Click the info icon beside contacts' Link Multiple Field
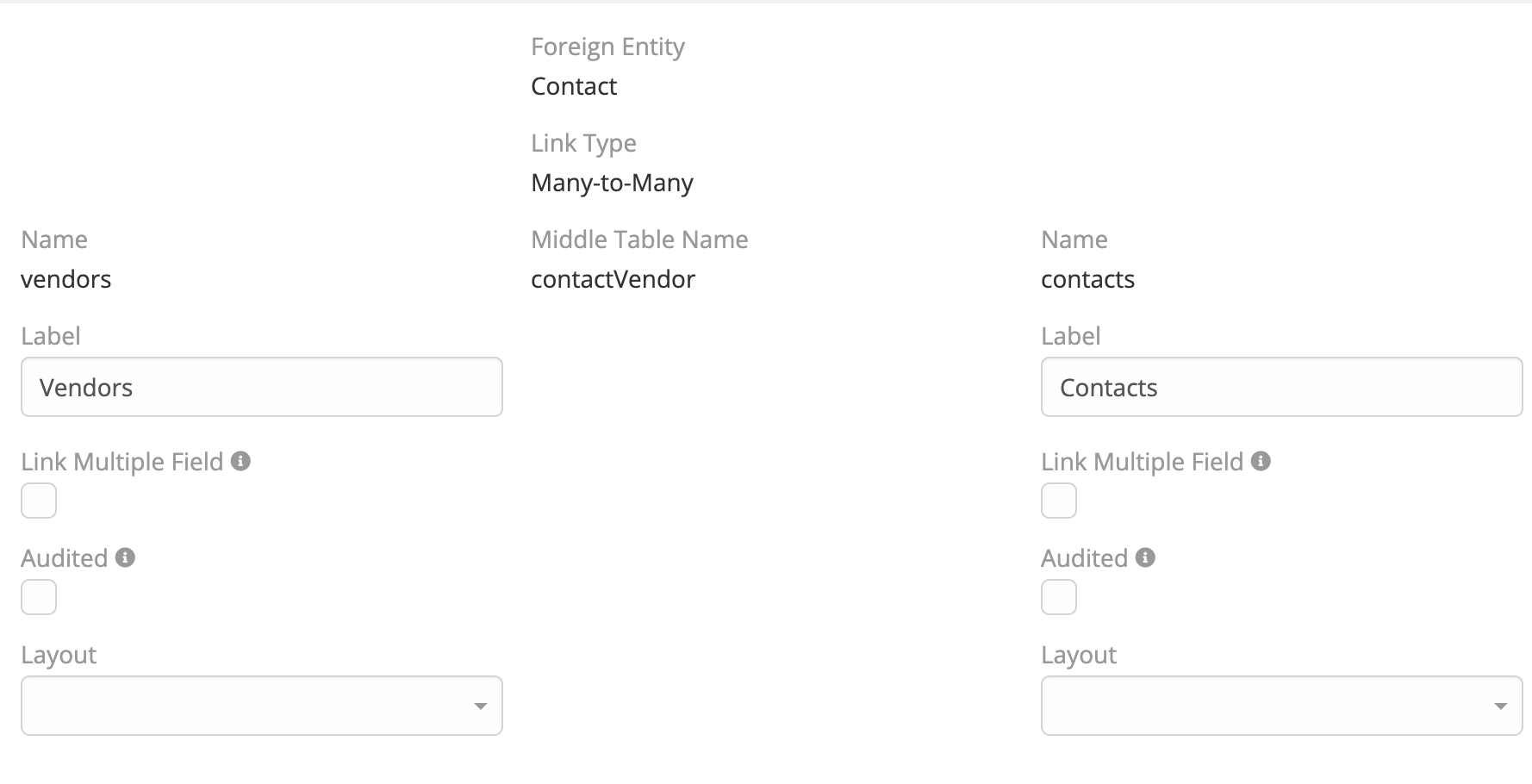 point(1261,461)
